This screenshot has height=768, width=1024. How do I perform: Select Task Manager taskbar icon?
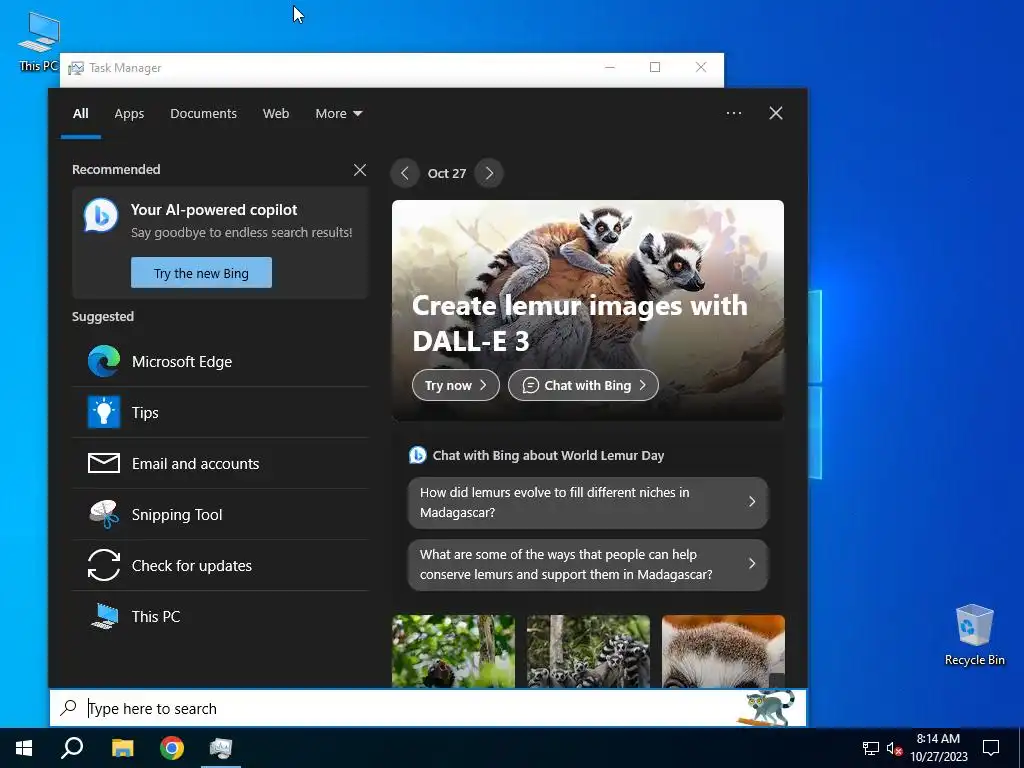(221, 748)
